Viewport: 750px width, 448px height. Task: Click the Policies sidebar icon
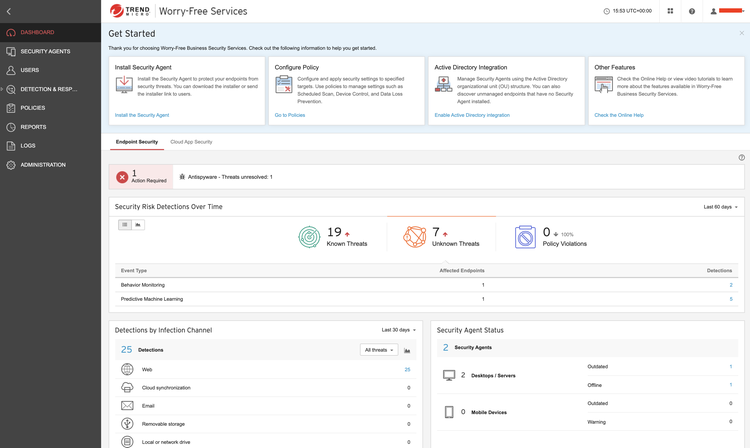pyautogui.click(x=11, y=108)
